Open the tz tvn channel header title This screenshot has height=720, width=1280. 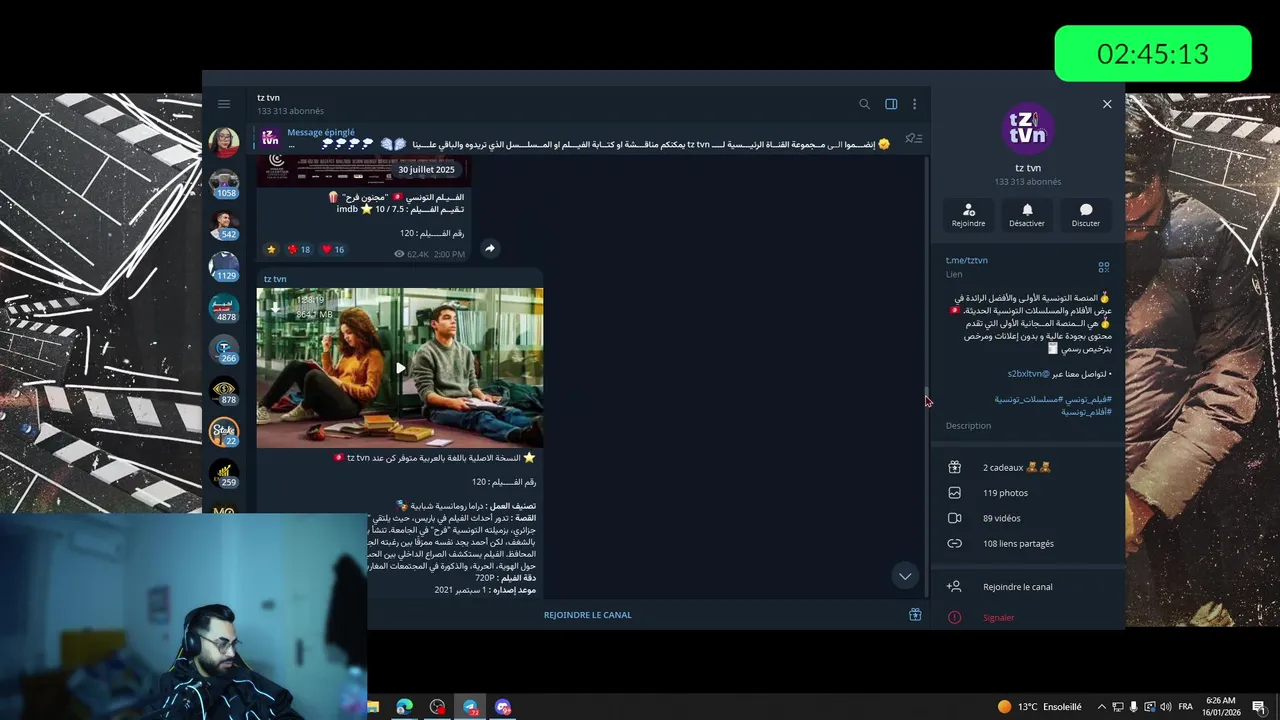click(x=268, y=98)
